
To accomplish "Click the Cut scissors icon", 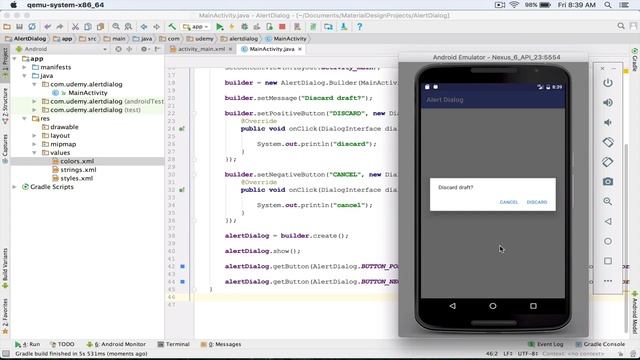I will tap(75, 27).
